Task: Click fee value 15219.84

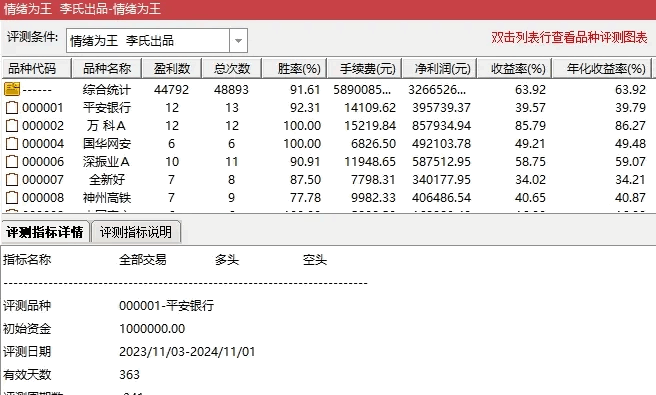Action: [370, 126]
